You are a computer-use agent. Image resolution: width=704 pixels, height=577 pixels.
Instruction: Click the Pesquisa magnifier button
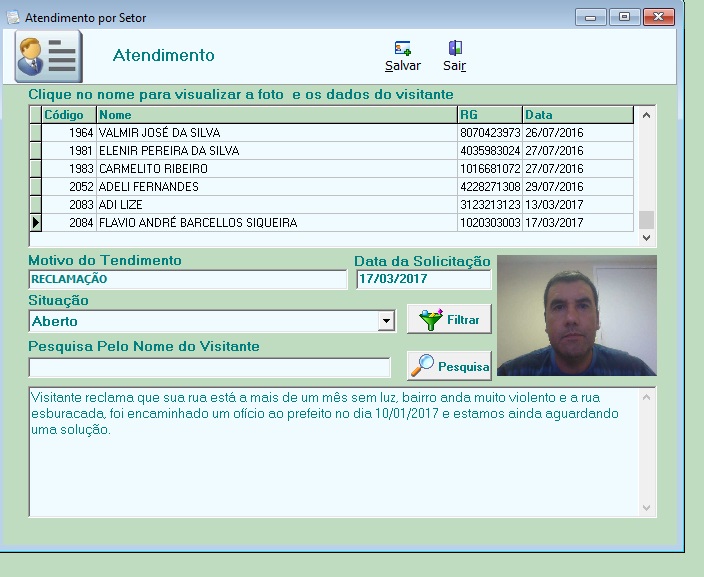pos(449,366)
